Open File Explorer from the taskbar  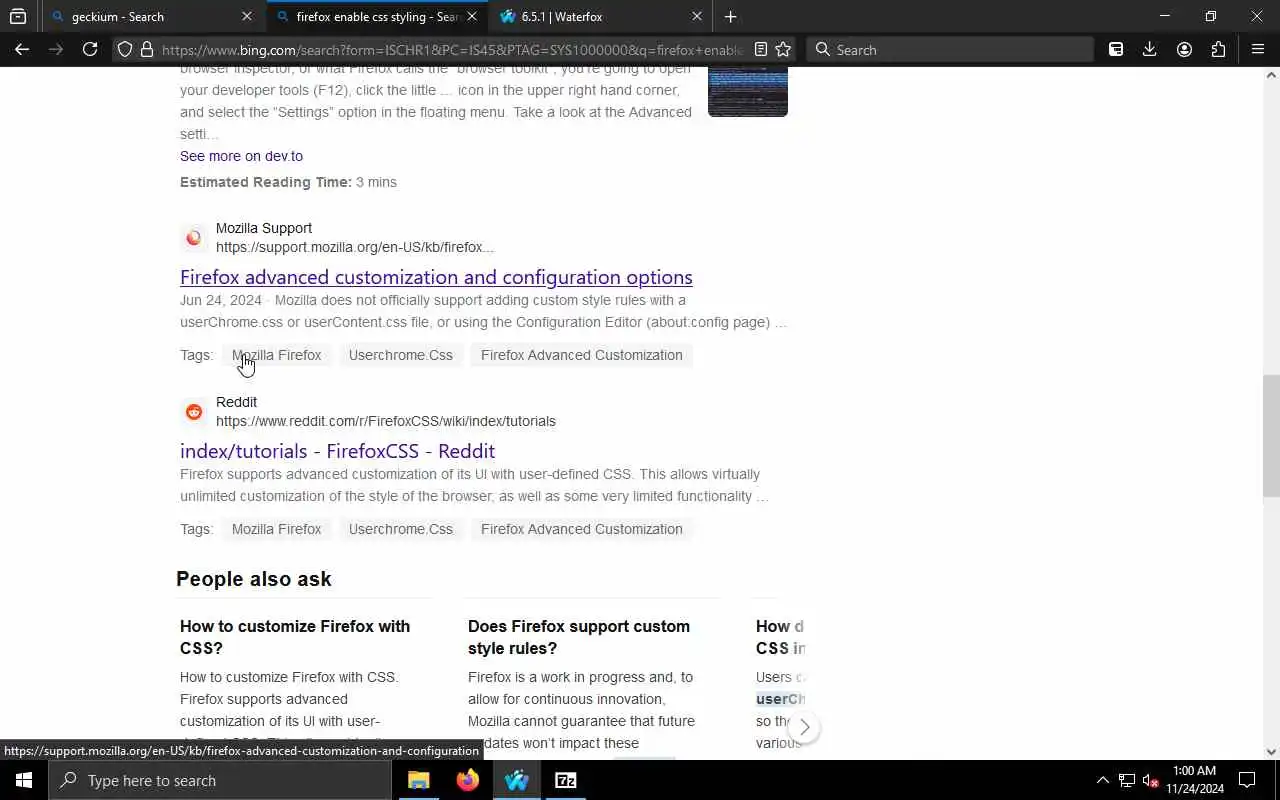(x=418, y=780)
